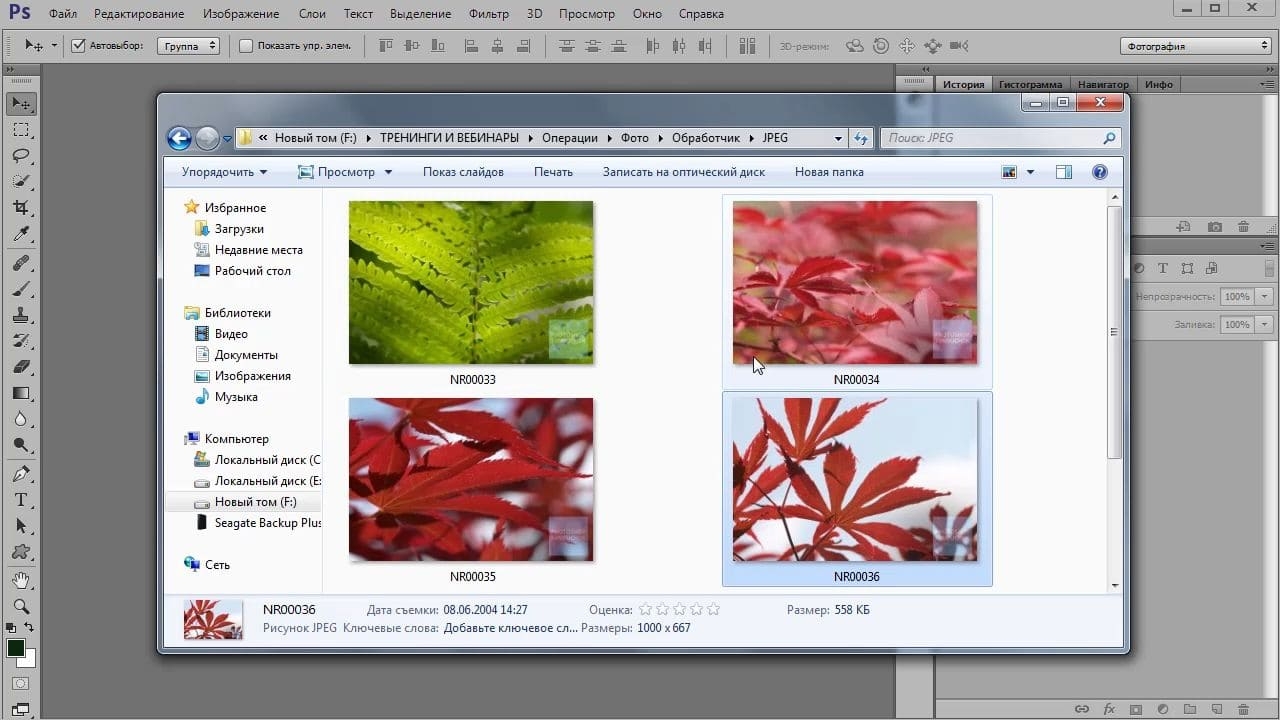Select the Clone Stamp tool
The image size is (1280, 720).
click(x=21, y=315)
